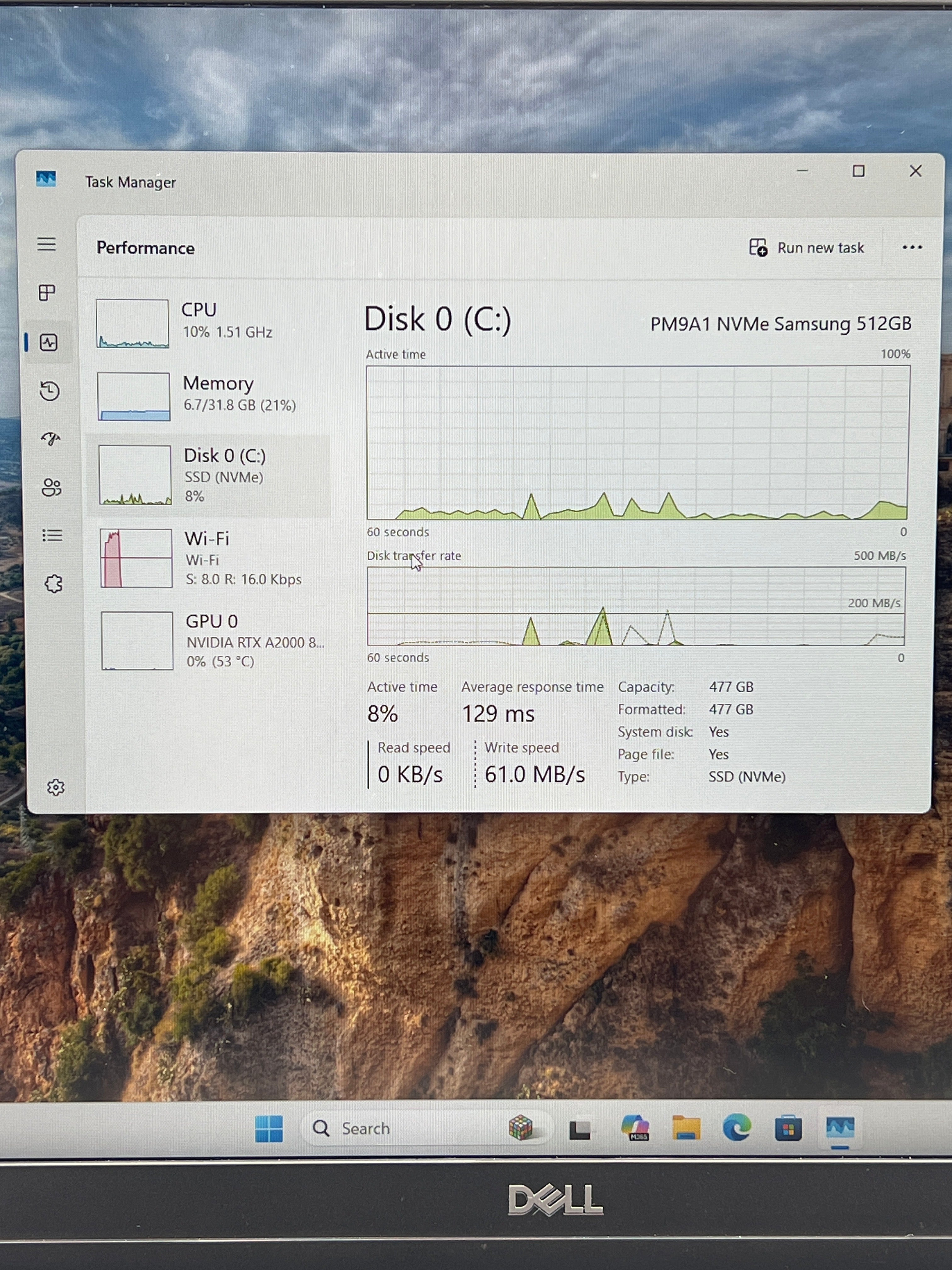Select the Performance page icon in sidebar

49,343
